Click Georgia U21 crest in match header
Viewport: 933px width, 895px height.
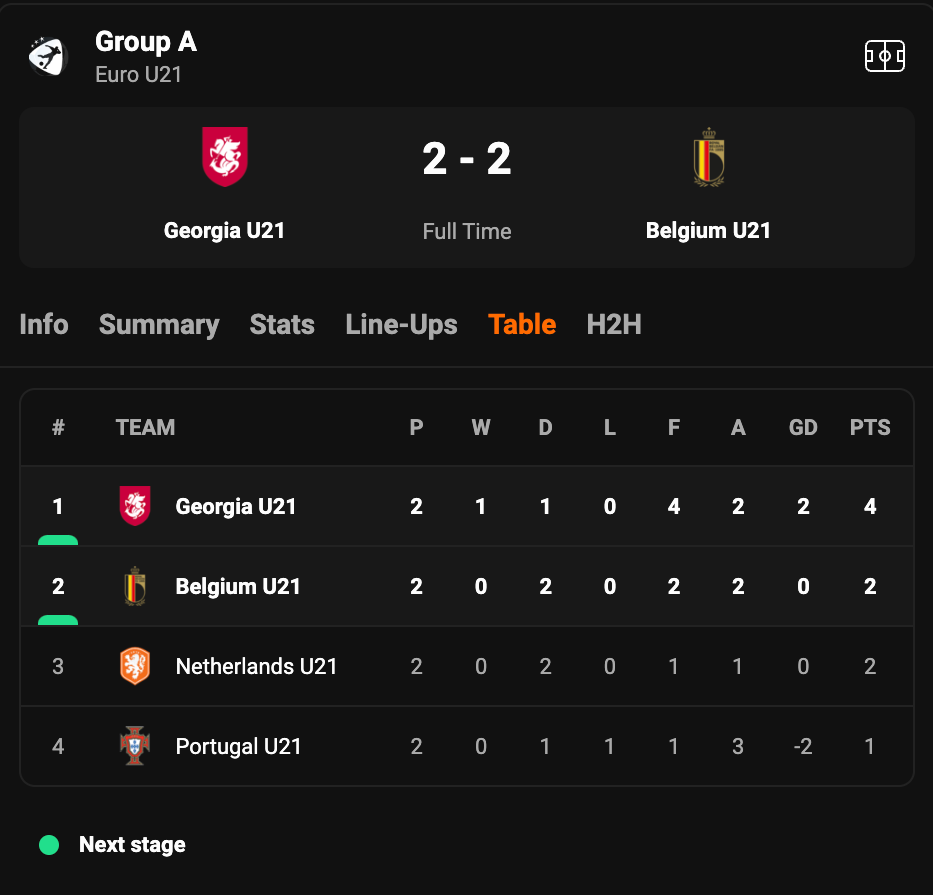[x=224, y=157]
